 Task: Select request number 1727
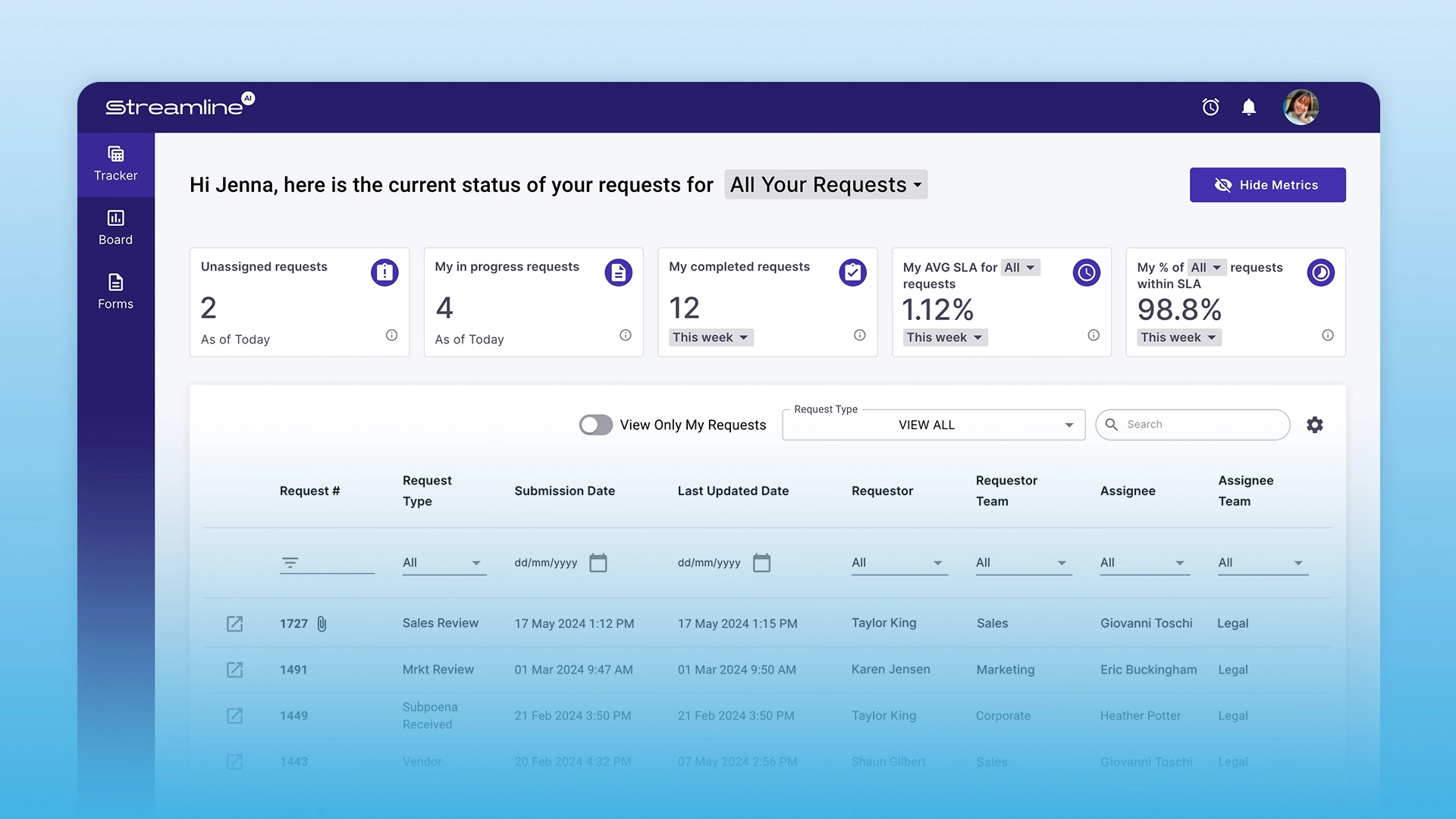coord(293,623)
